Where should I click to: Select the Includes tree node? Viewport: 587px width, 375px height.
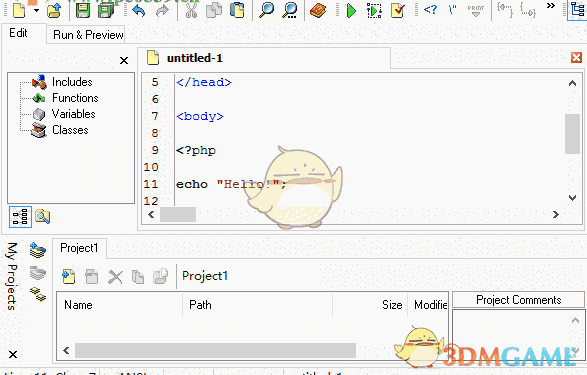tap(72, 82)
